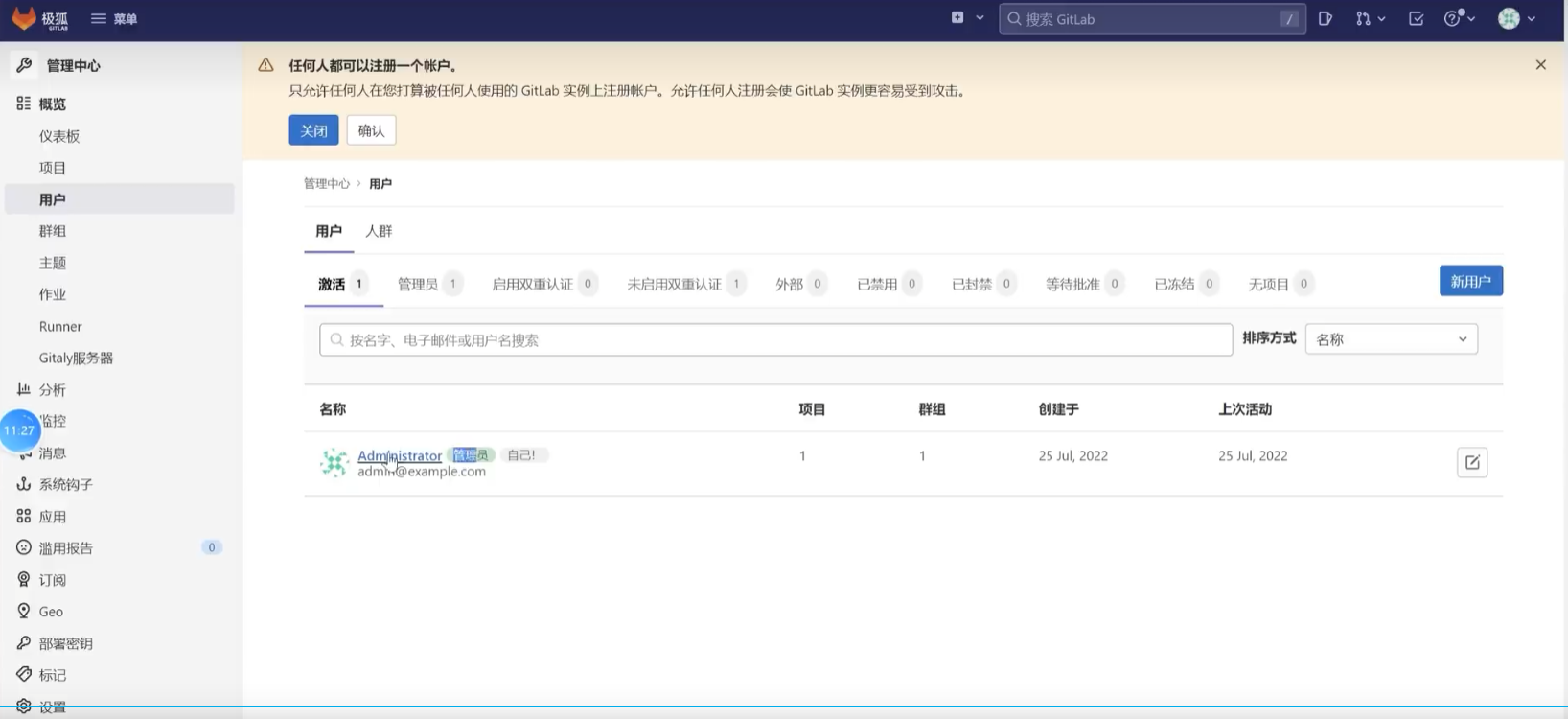The height and width of the screenshot is (719, 1568).
Task: Click the 订阅 badge icon
Action: click(24, 579)
